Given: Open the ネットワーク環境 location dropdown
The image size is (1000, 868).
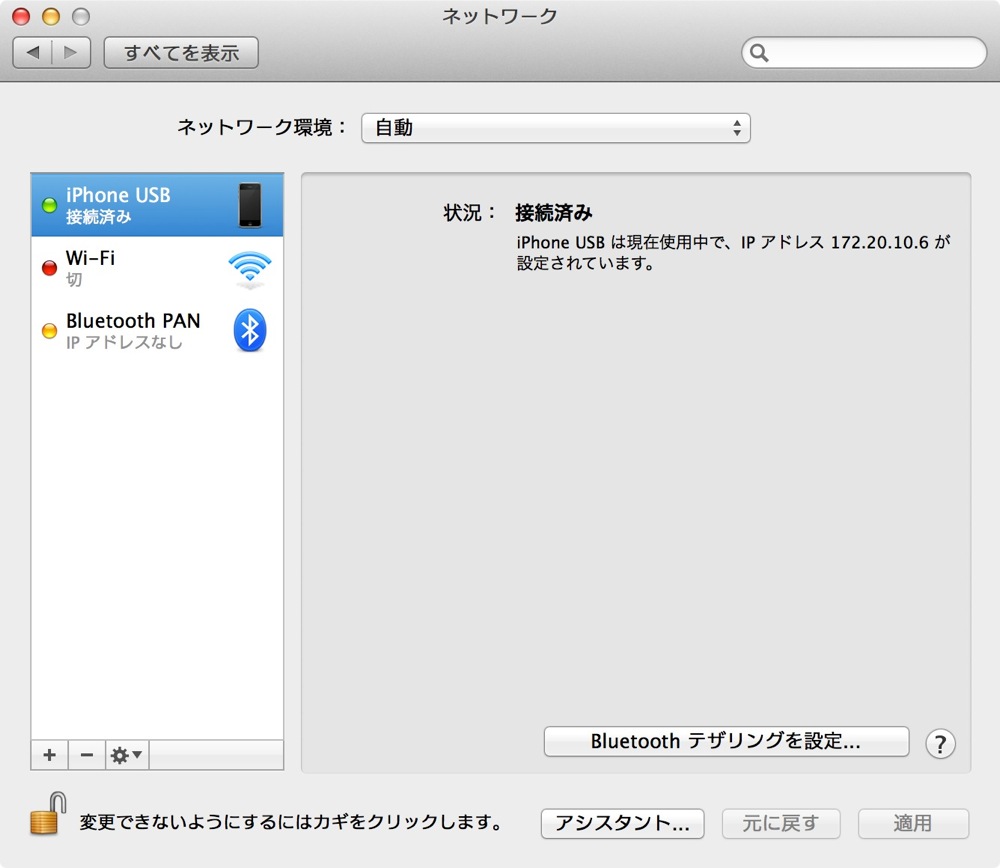Looking at the screenshot, I should click(x=555, y=128).
